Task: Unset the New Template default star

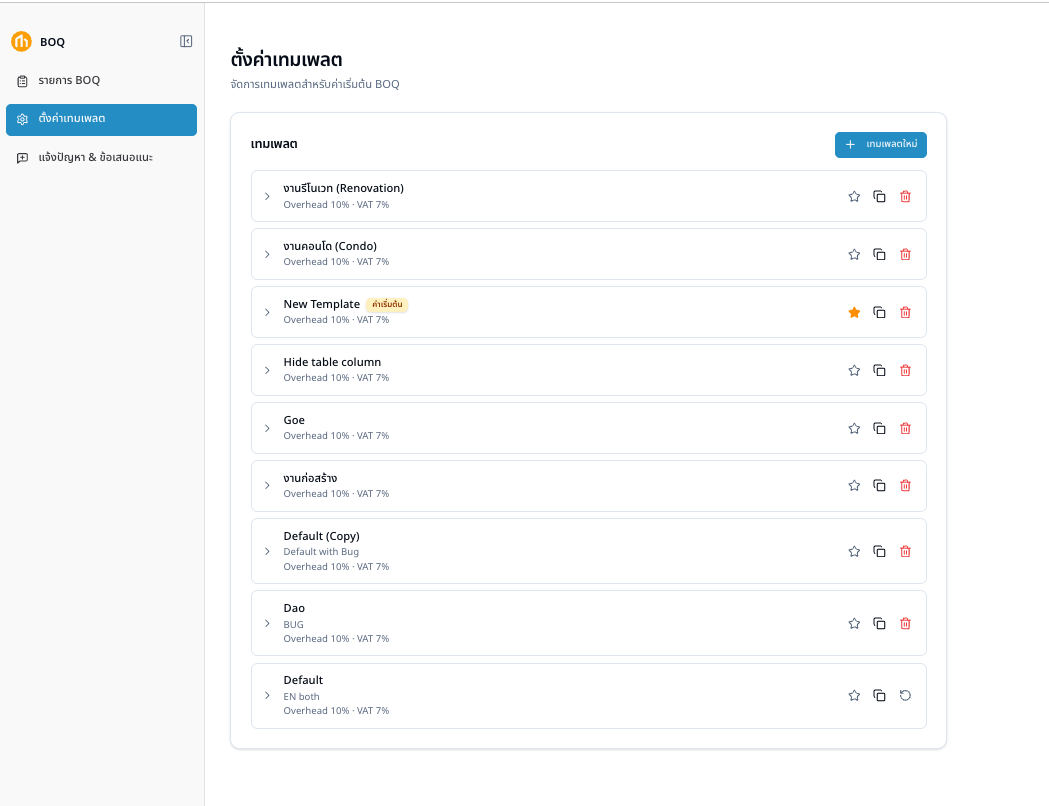Action: point(854,312)
